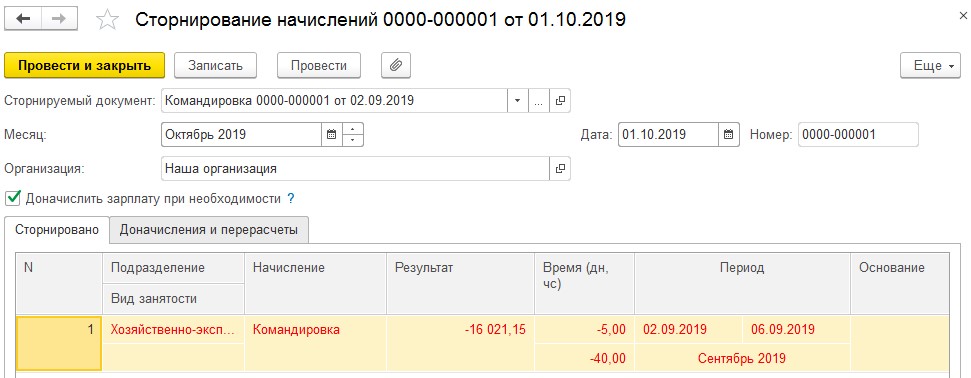Viewport: 971px width, 378px height.
Task: Click the ellipsis selector for Сторнируемый документ
Action: pos(539,100)
